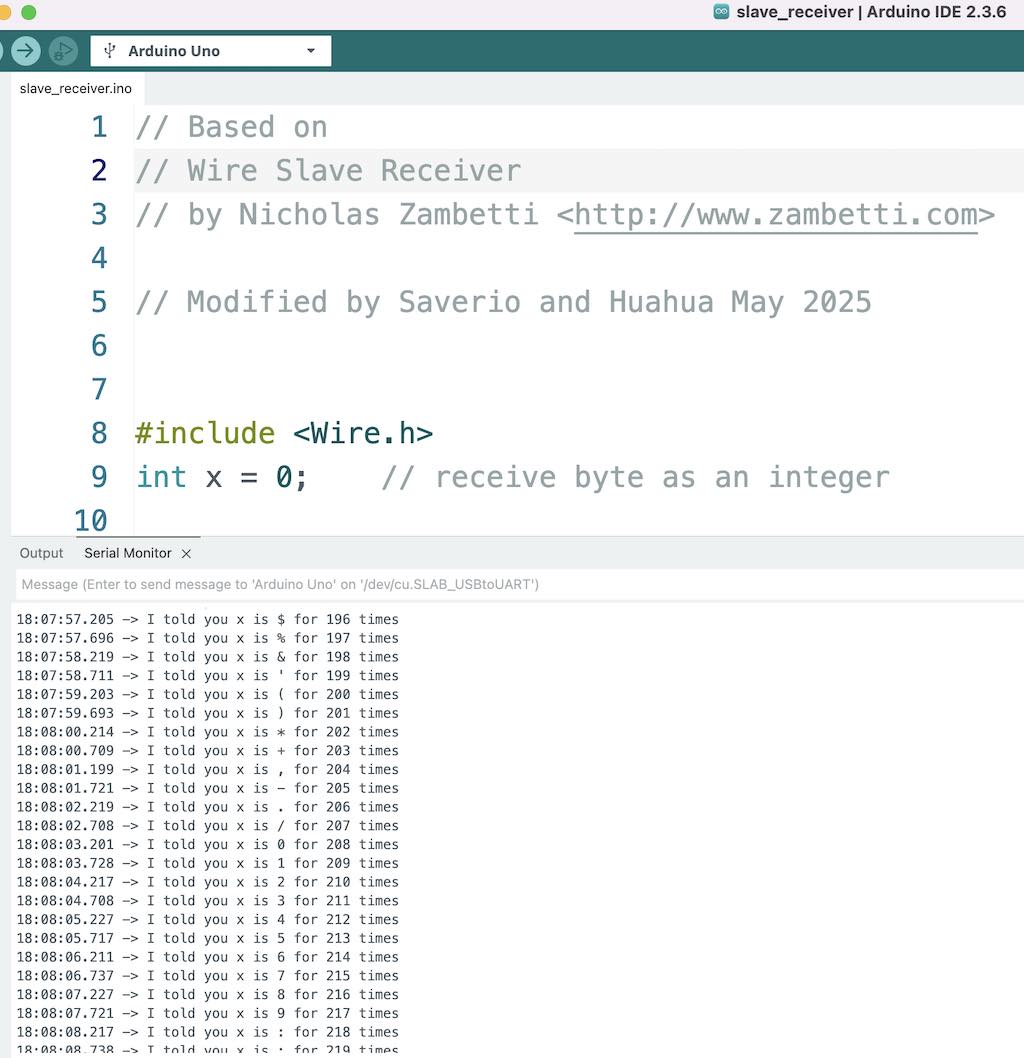
Task: Click the green window maximize button
Action: point(28,12)
